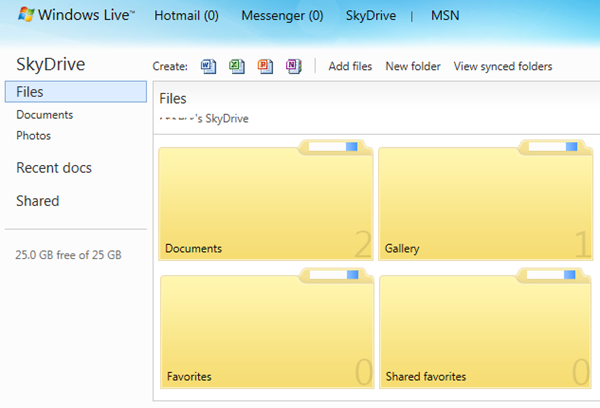Create a new Word document
The width and height of the screenshot is (600, 408).
(208, 66)
